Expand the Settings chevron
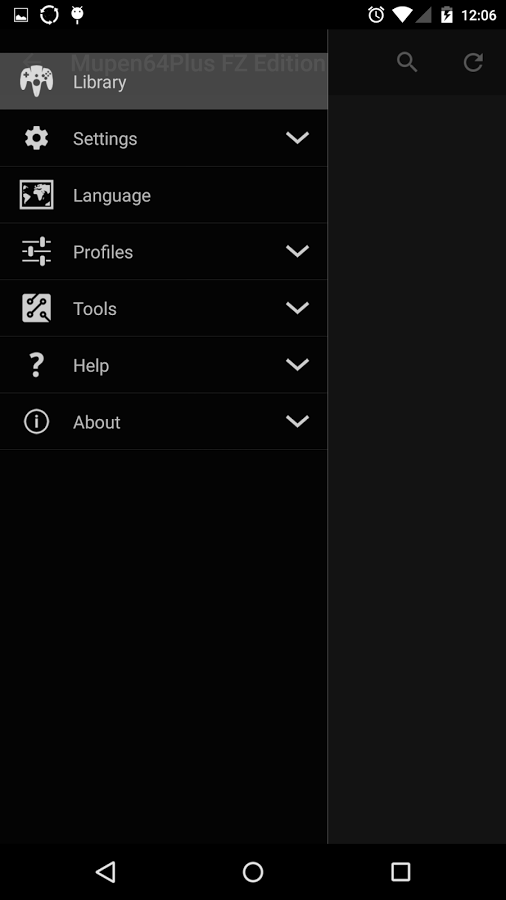Image resolution: width=506 pixels, height=900 pixels. coord(297,138)
